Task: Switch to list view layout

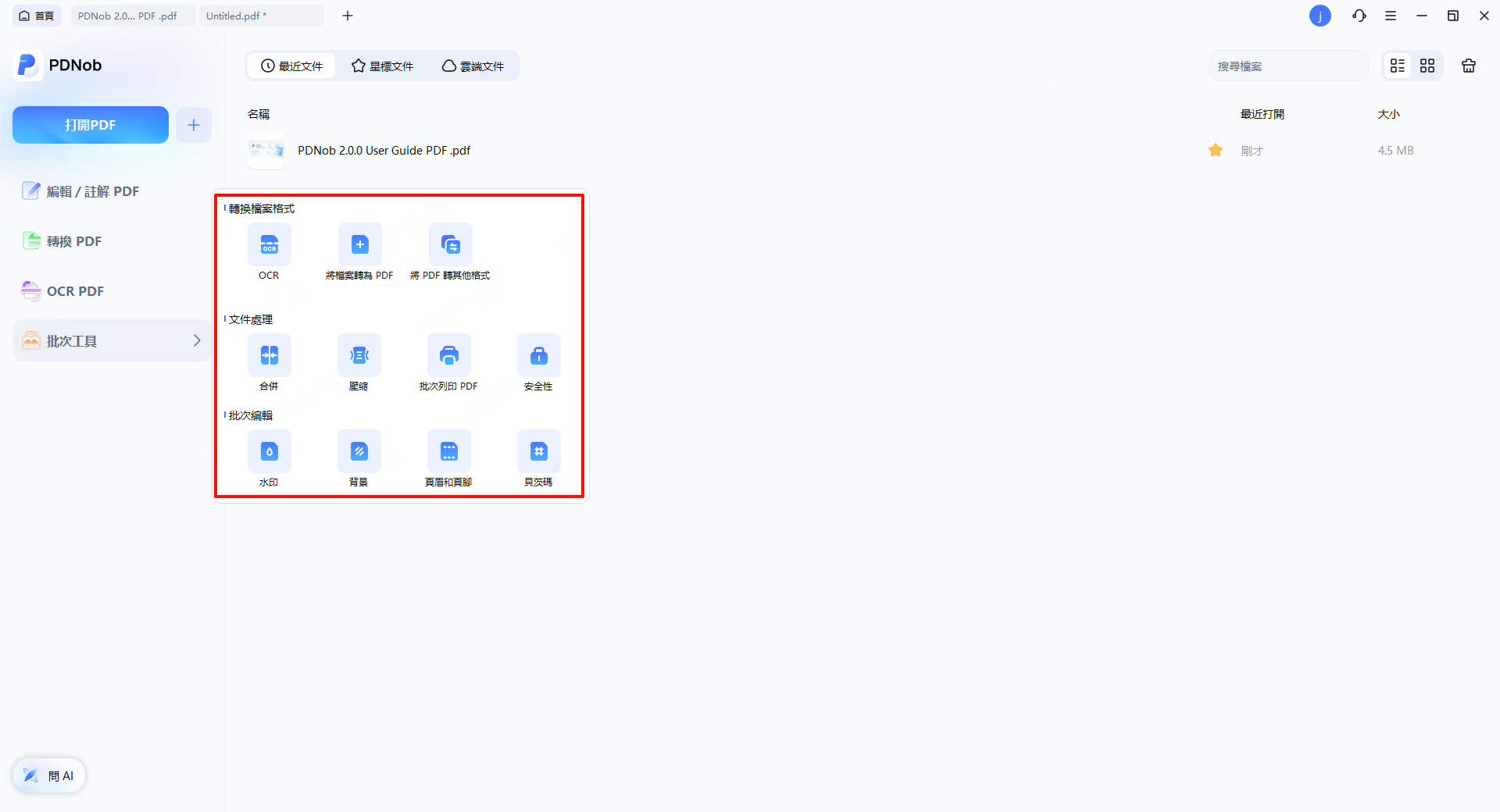Action: pyautogui.click(x=1398, y=66)
